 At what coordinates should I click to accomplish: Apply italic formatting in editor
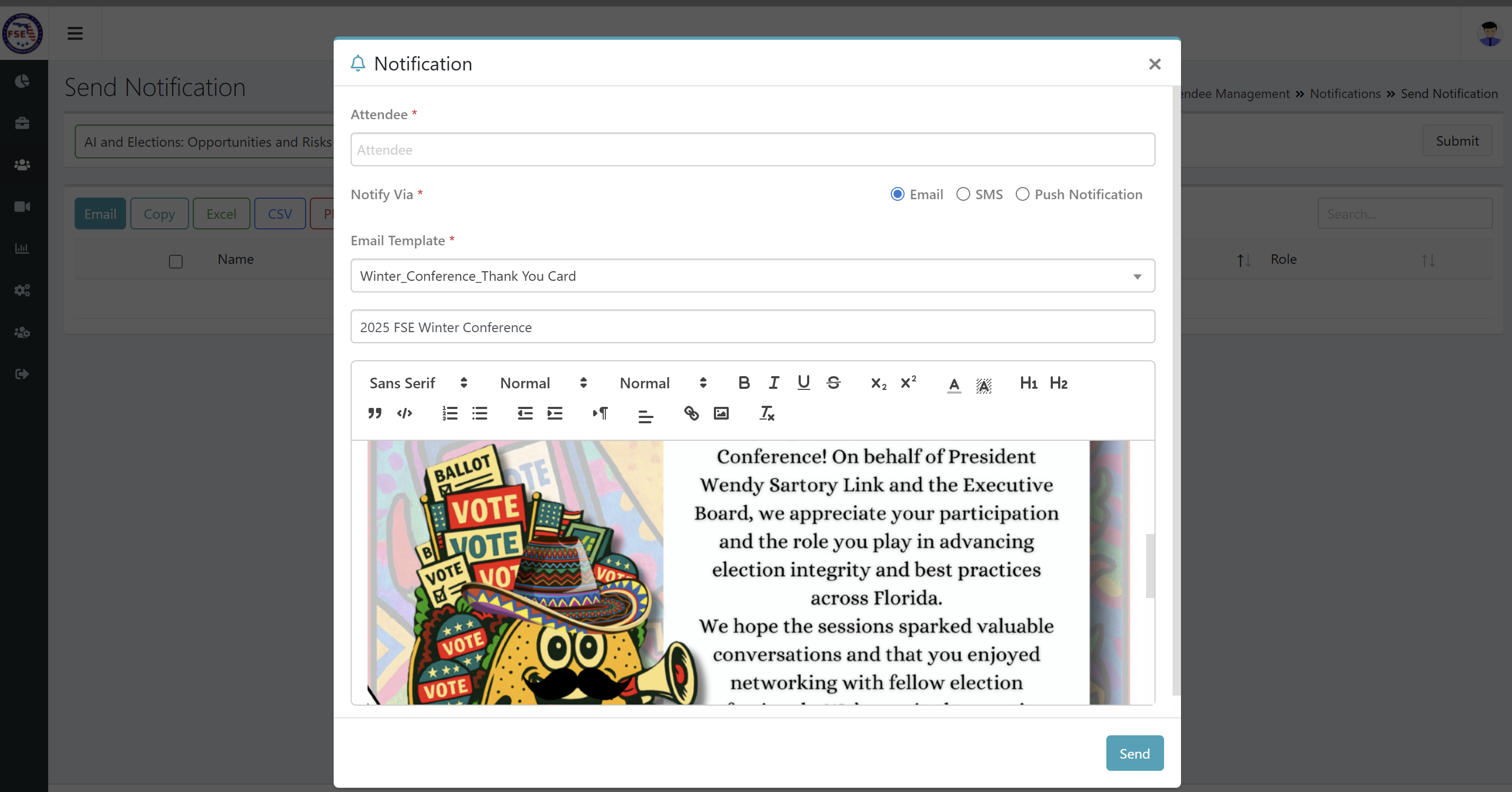[x=774, y=383]
